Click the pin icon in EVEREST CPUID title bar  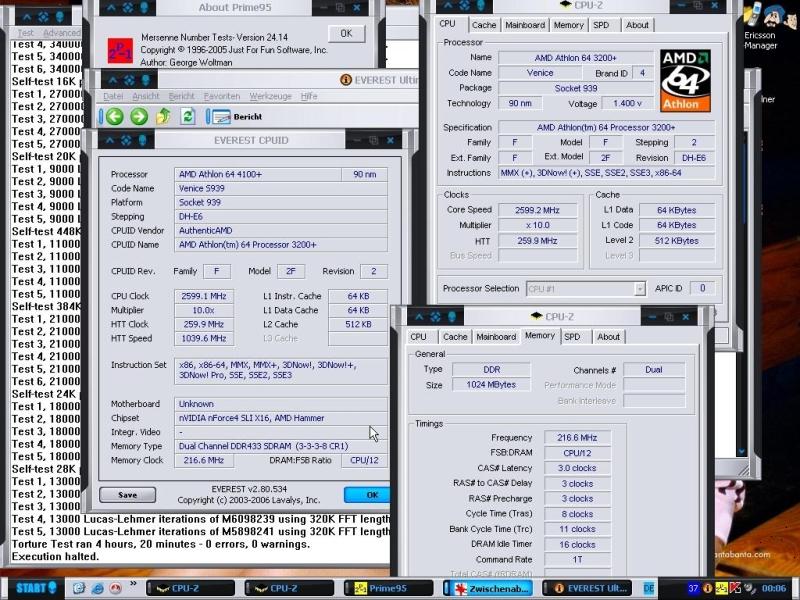(142, 140)
